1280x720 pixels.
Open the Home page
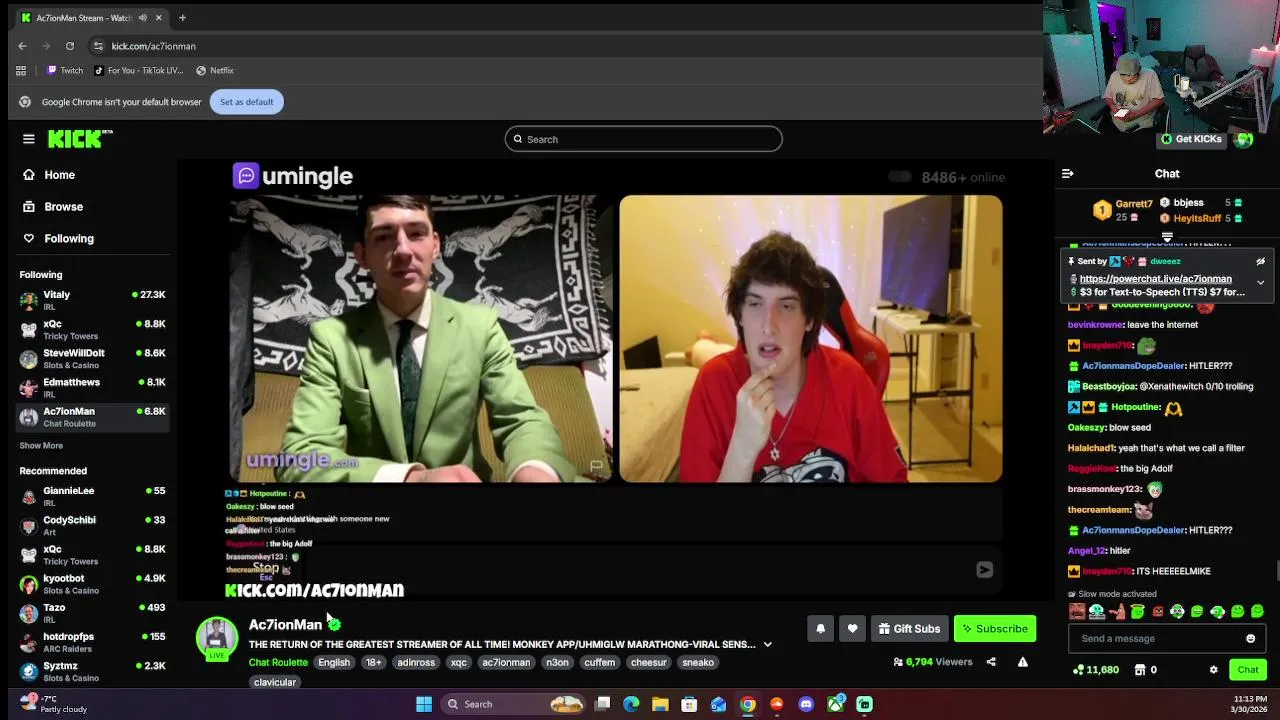(59, 175)
